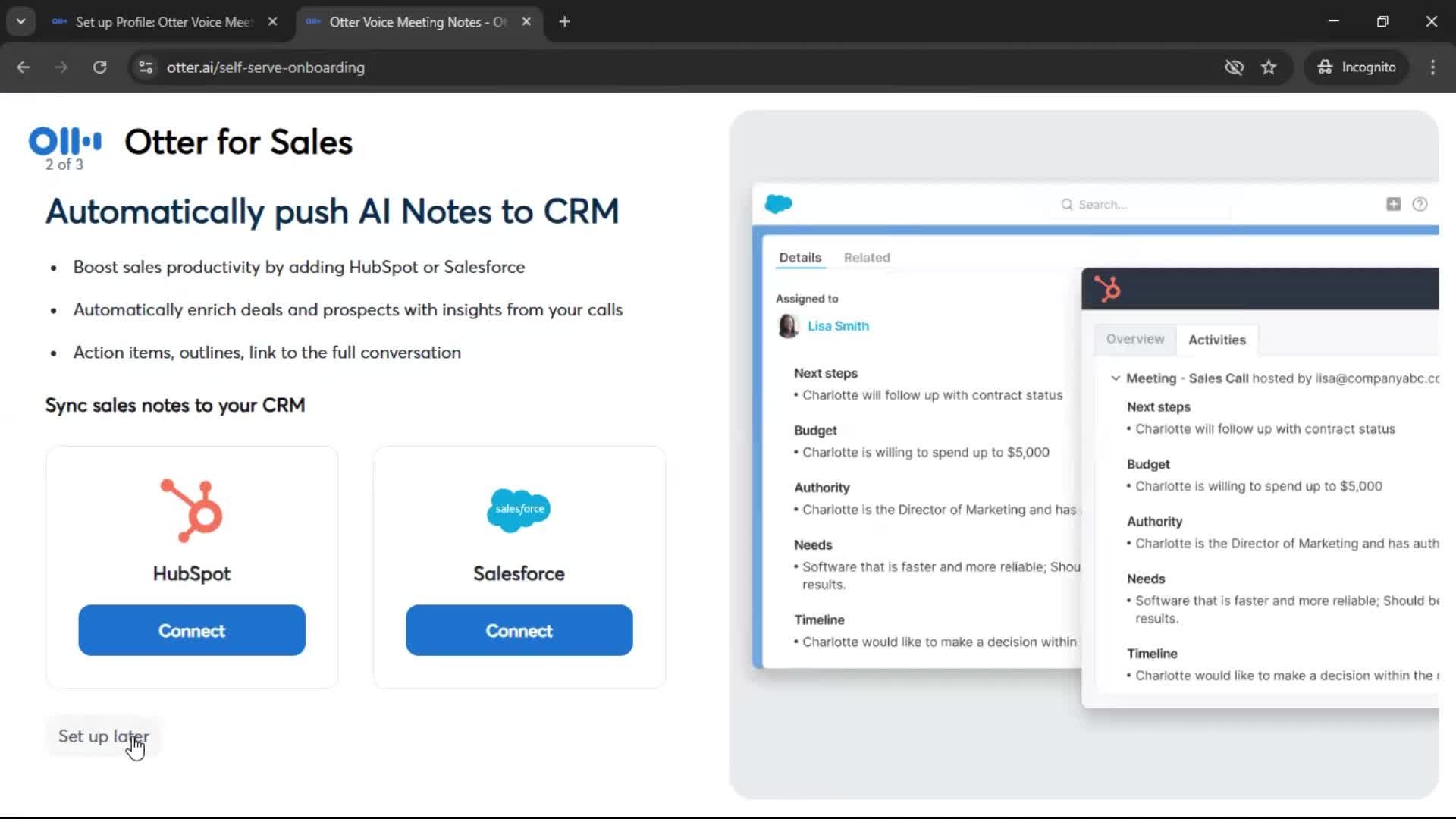Click the address bar URL otter.ai/self-serve-onboarding
Screen dimensions: 1456x819
tap(265, 67)
